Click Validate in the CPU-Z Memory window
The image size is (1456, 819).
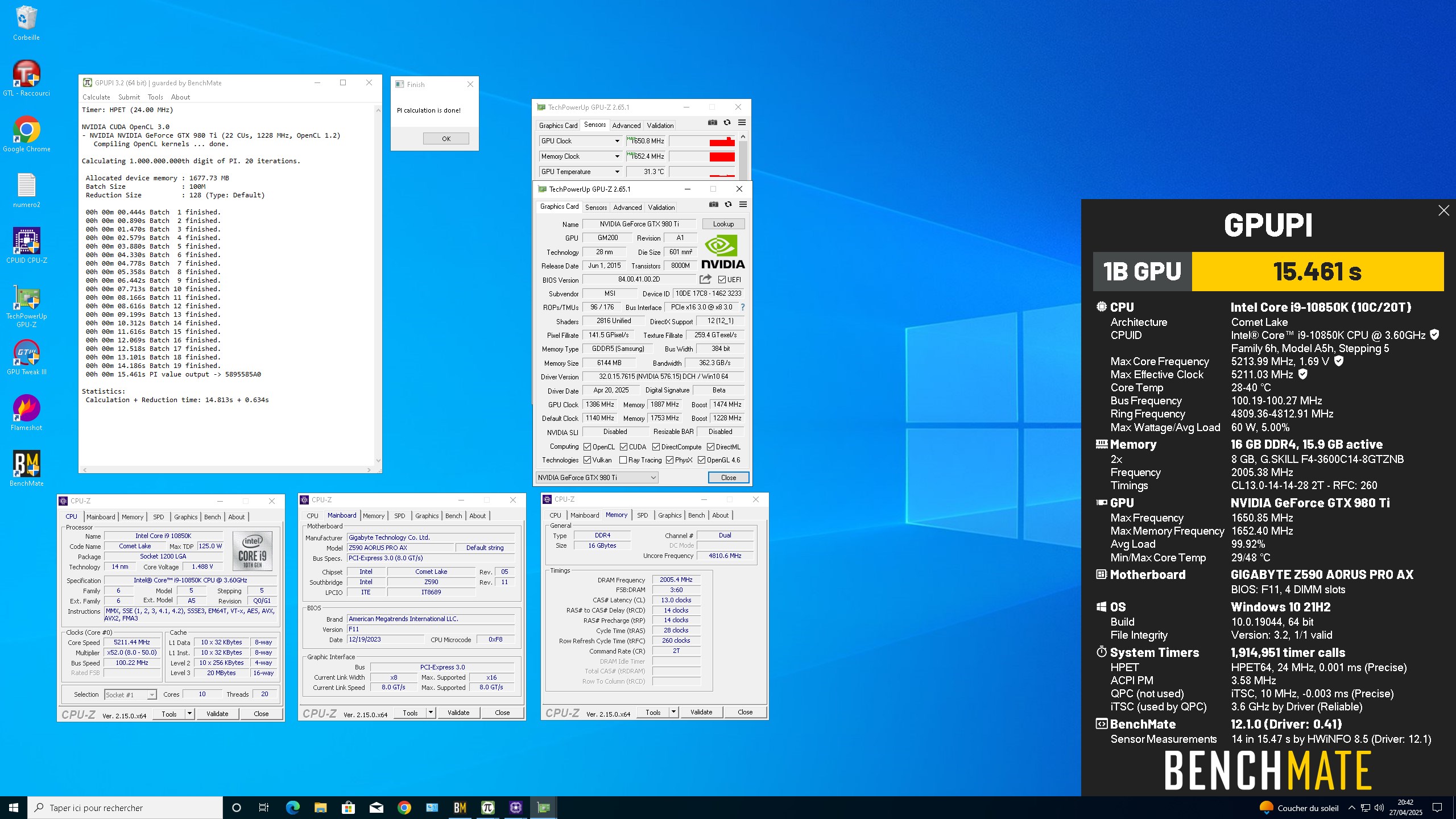[701, 712]
